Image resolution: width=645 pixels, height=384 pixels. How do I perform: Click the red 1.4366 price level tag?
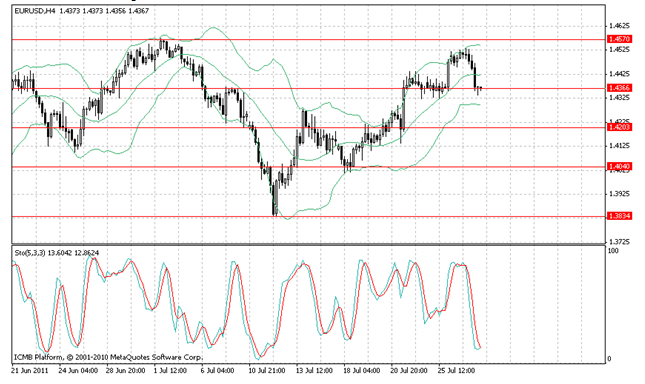(619, 88)
